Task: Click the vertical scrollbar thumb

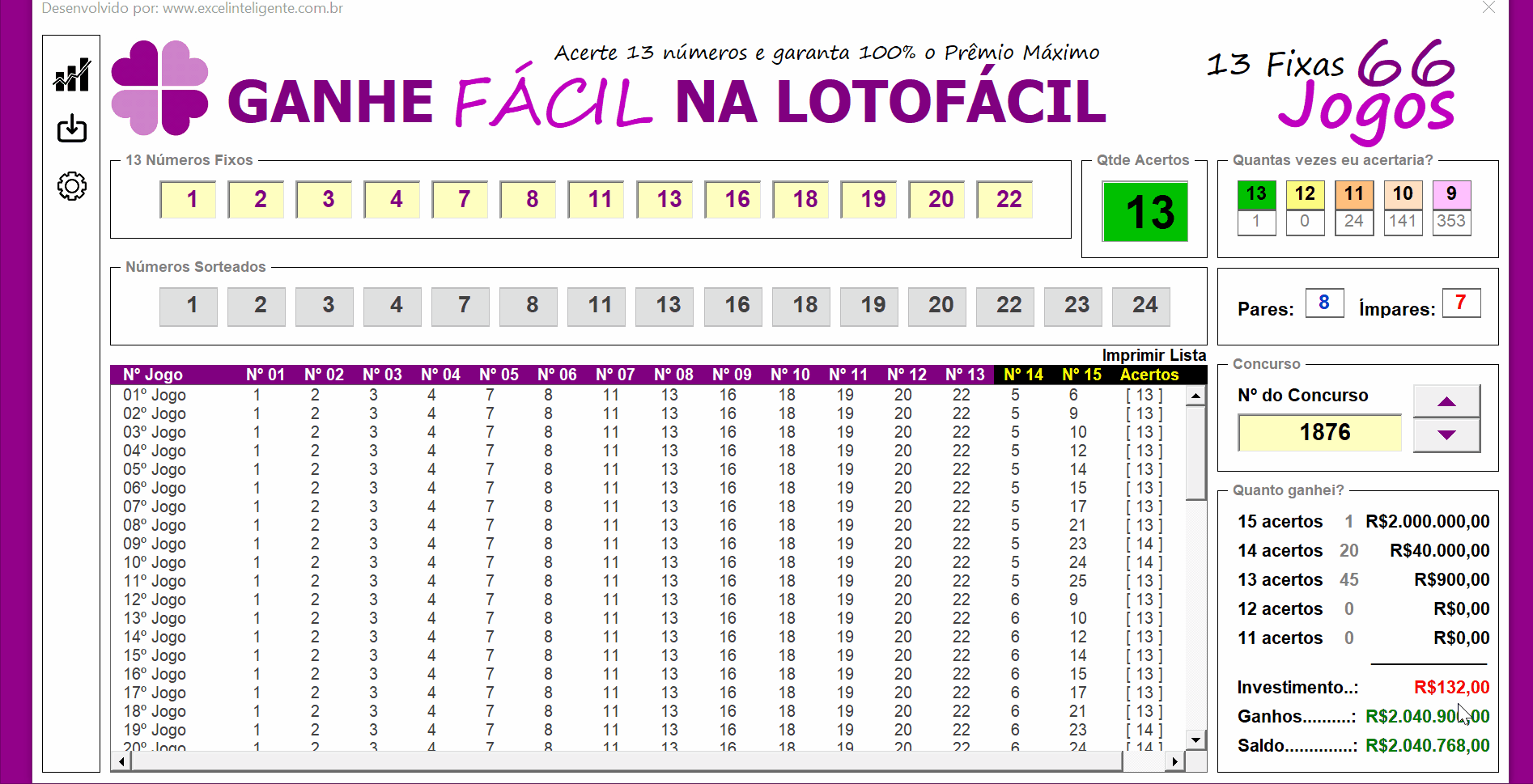Action: 1195,453
